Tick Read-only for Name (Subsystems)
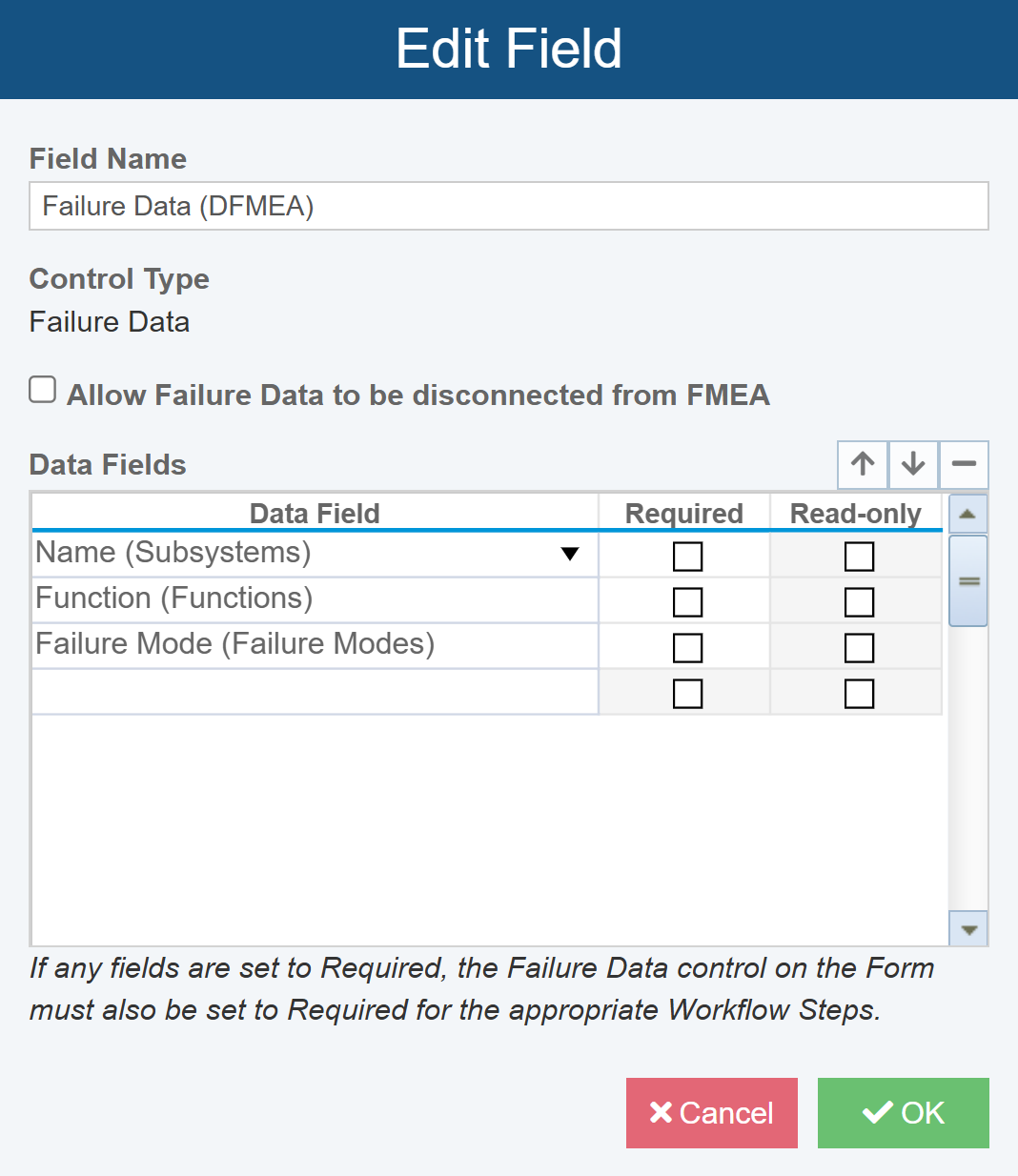Viewport: 1018px width, 1176px height. [859, 557]
